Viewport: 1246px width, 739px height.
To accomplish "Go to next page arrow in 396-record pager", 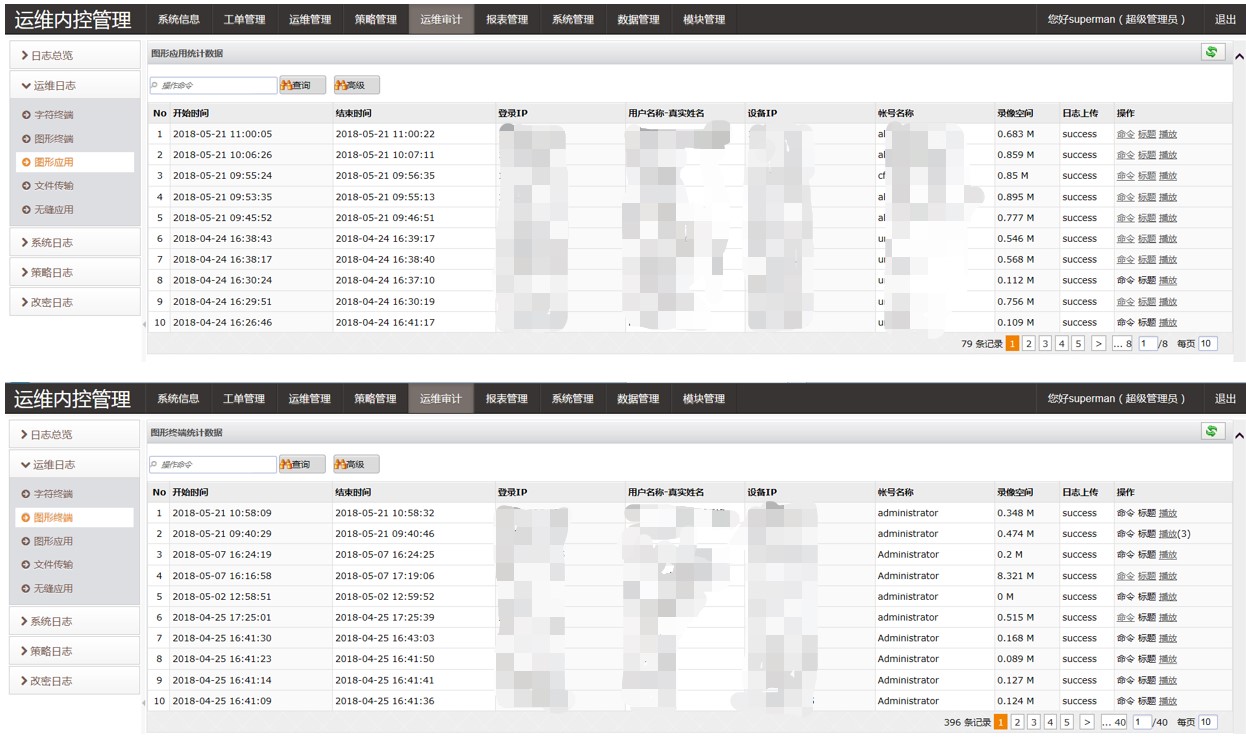I will (x=1086, y=722).
